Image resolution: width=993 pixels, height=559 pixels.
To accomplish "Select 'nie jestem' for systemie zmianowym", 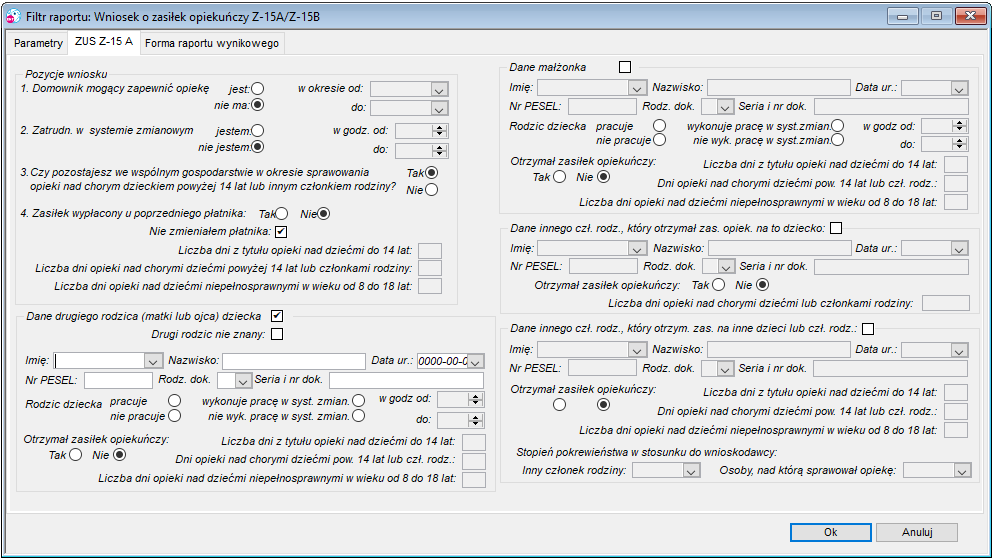I will point(257,147).
